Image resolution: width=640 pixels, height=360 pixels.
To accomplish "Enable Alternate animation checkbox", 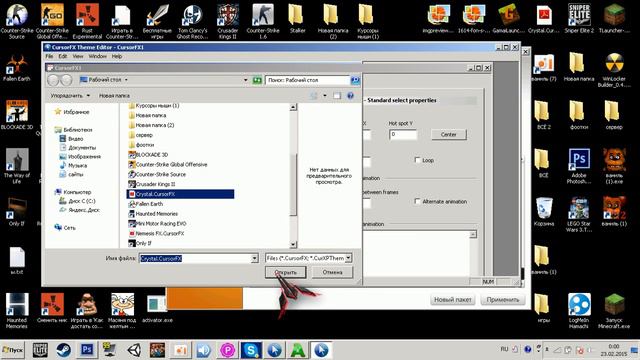I will click(417, 201).
